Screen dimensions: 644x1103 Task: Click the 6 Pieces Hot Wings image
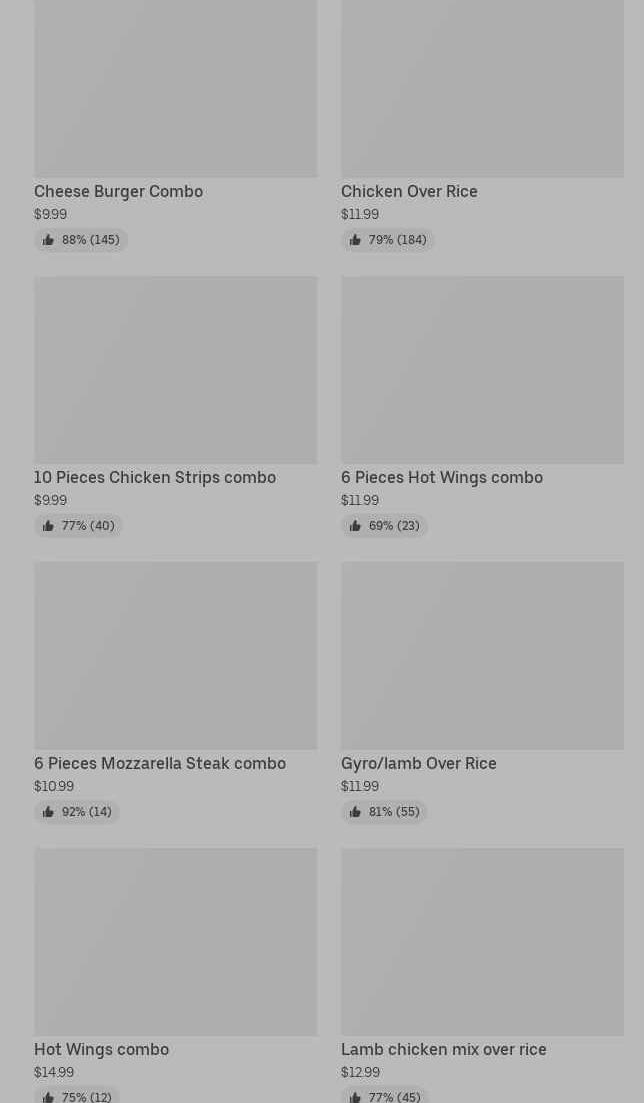[482, 369]
